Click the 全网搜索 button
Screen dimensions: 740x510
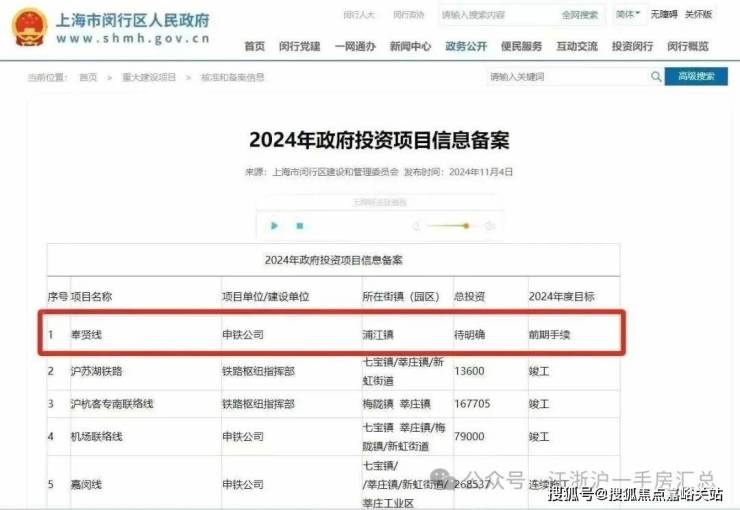click(x=579, y=15)
